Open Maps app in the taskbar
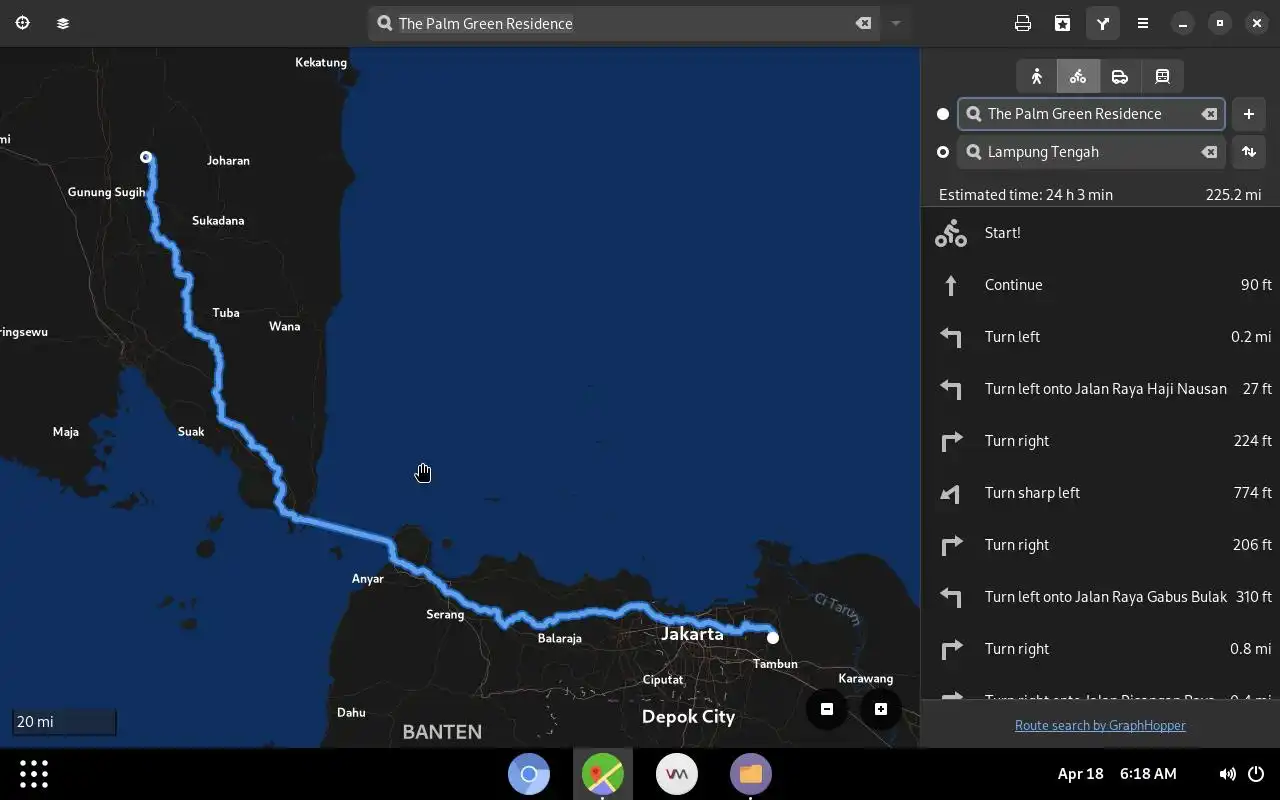1280x800 pixels. coord(603,774)
